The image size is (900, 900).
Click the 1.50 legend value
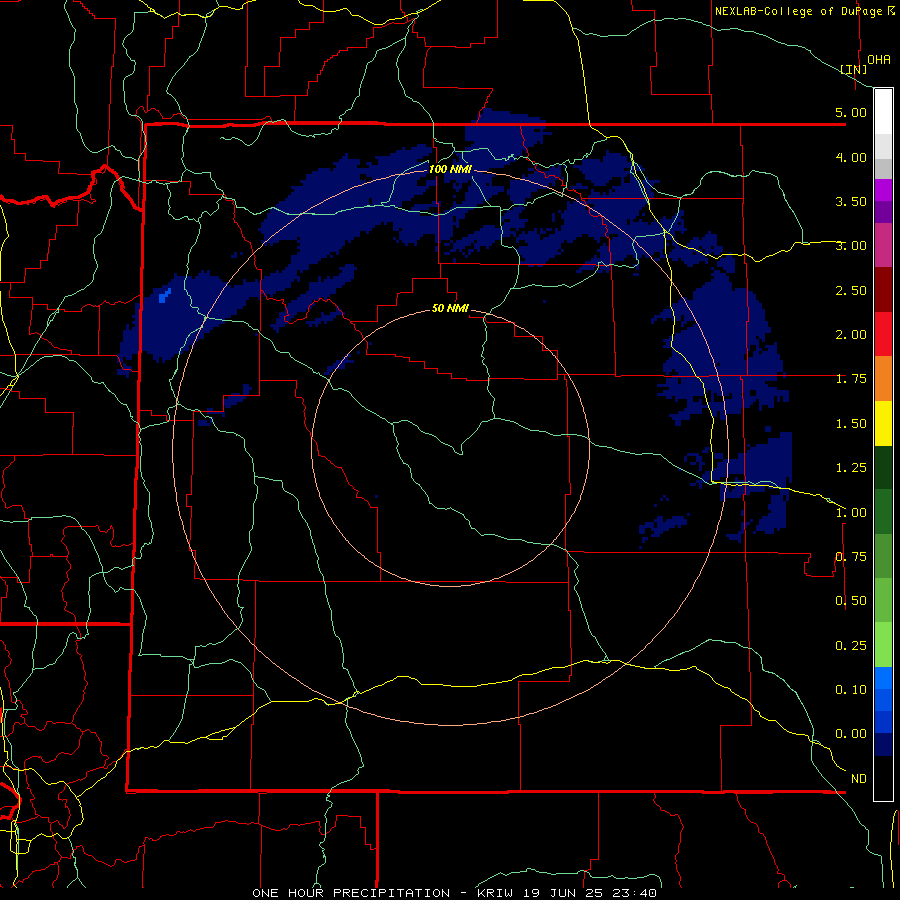[x=851, y=424]
